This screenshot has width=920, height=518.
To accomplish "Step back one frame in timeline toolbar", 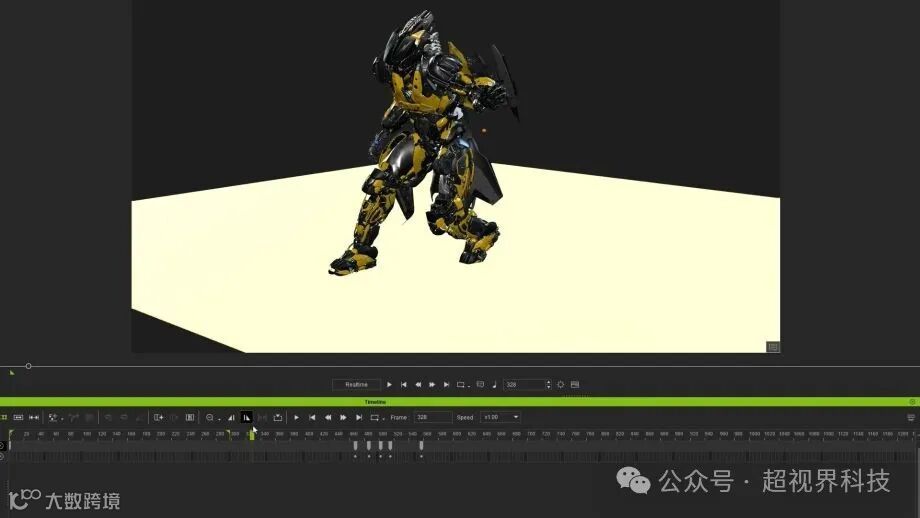I will click(x=328, y=417).
